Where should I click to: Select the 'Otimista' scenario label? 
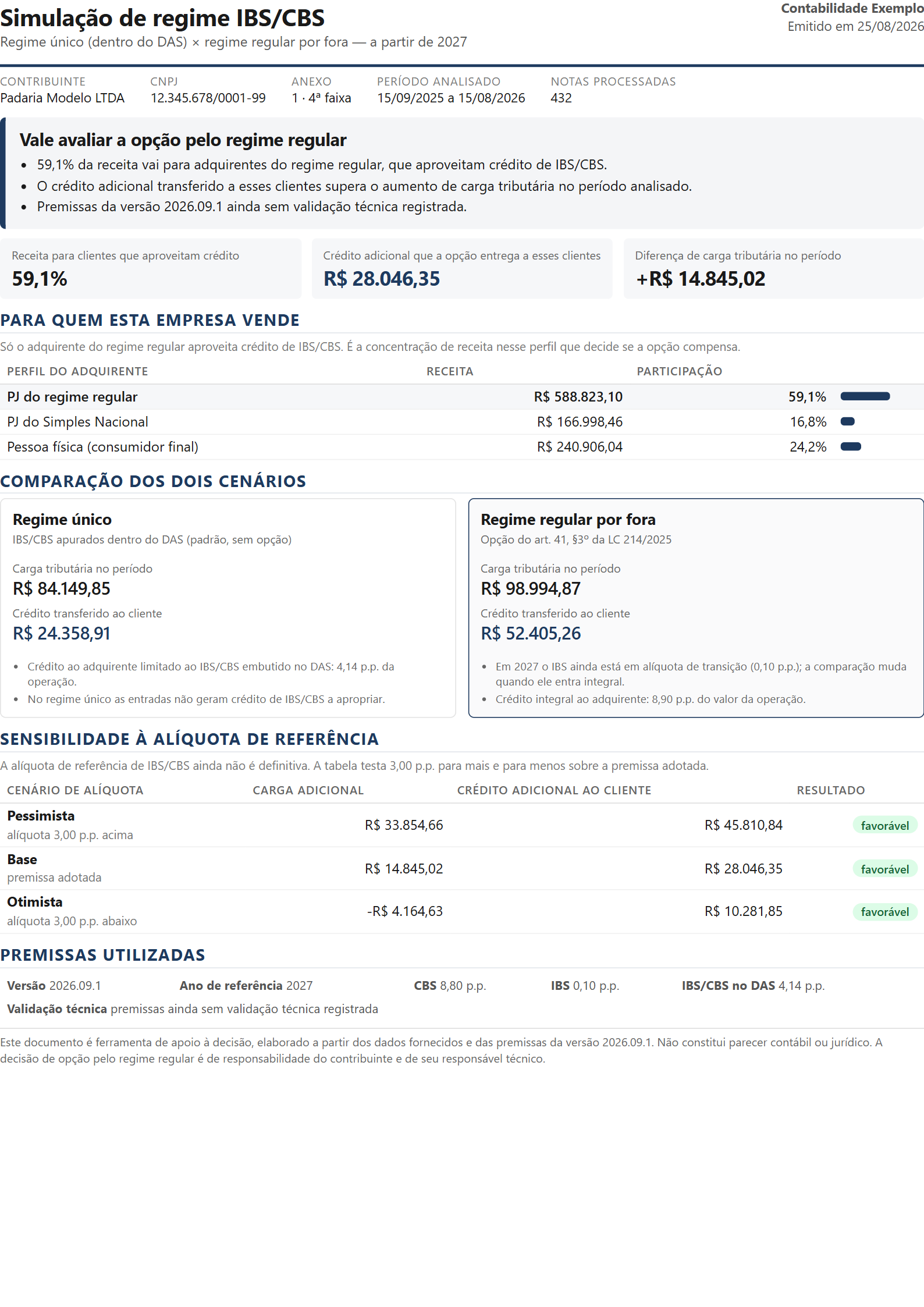pyautogui.click(x=35, y=902)
